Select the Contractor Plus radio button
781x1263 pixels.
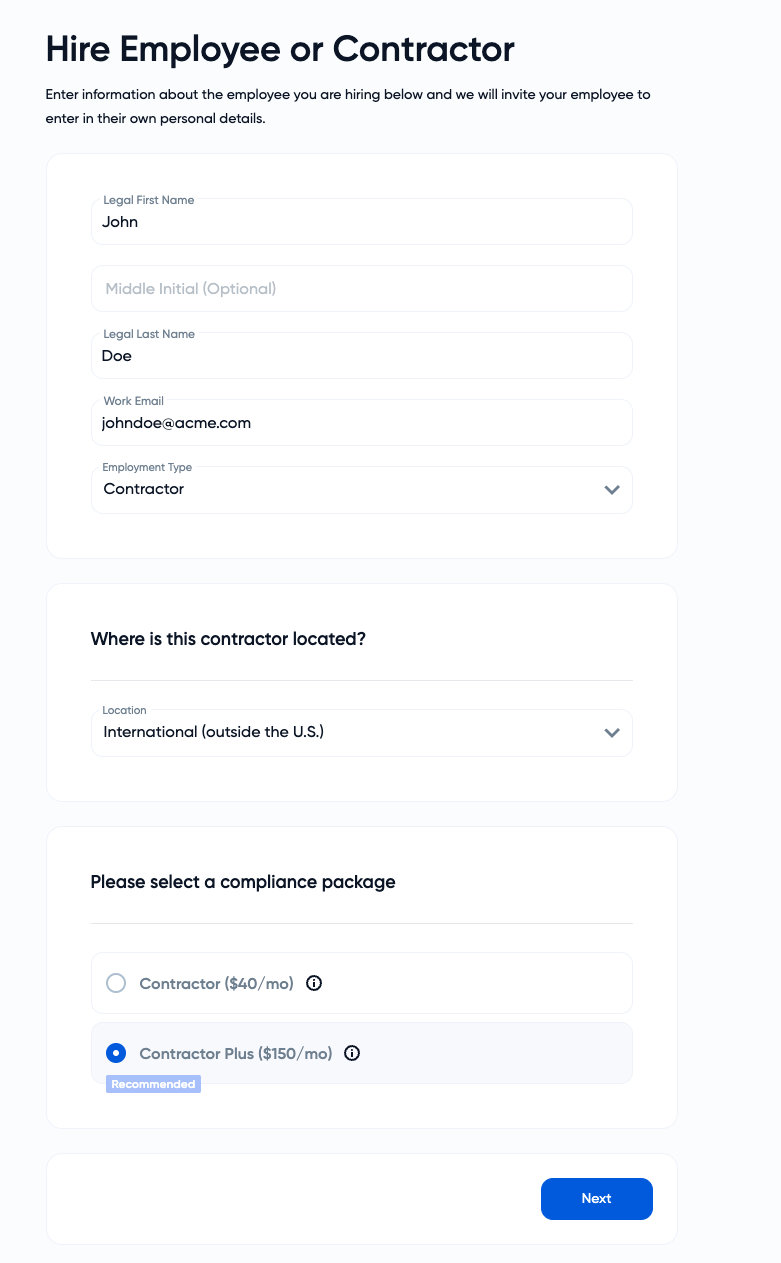tap(116, 1053)
